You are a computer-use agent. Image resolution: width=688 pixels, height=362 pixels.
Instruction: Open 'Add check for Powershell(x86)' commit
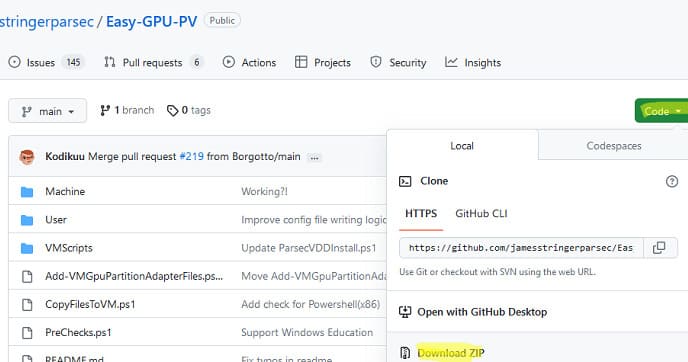(310, 304)
